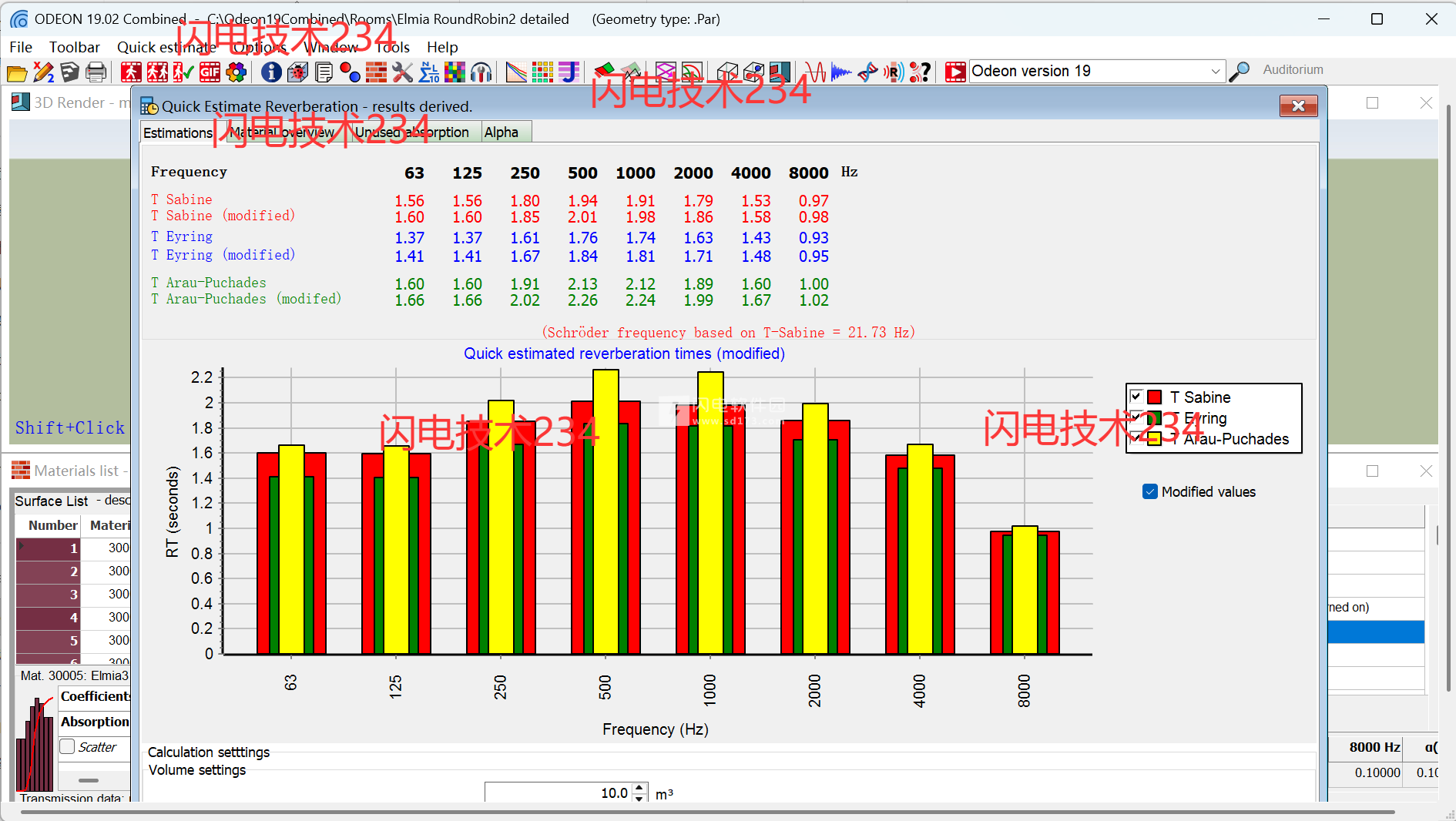This screenshot has height=821, width=1456.
Task: Click the magnifying glass search icon
Action: [x=1239, y=72]
